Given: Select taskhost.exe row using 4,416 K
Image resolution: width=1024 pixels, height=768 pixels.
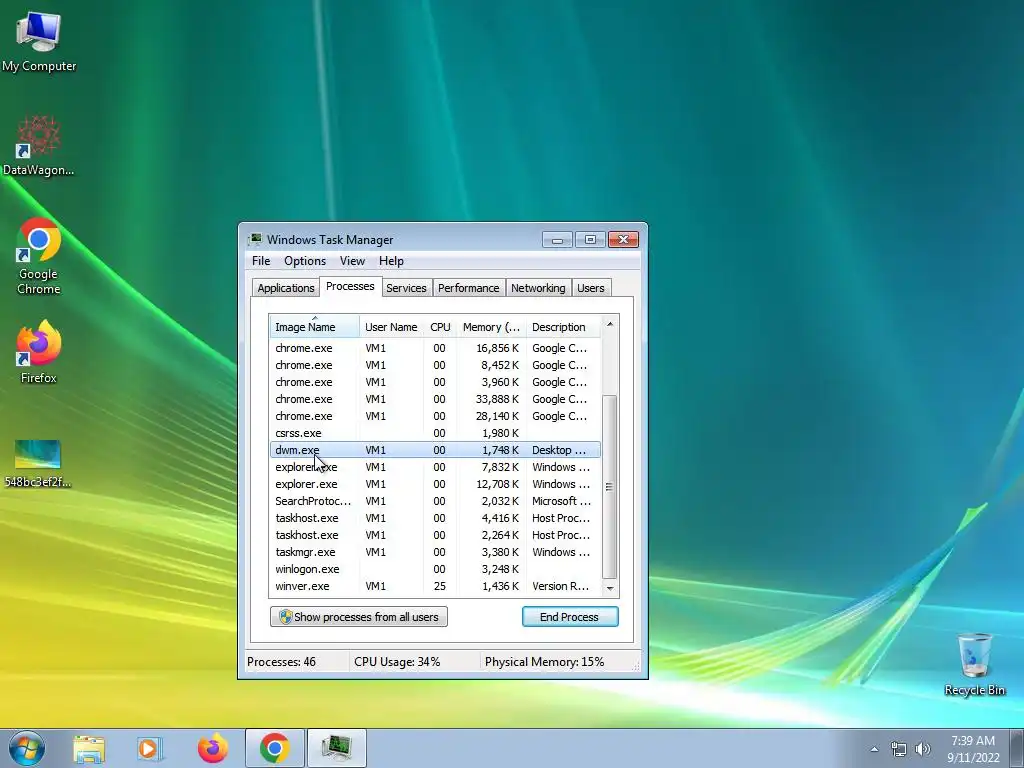Looking at the screenshot, I should (435, 518).
